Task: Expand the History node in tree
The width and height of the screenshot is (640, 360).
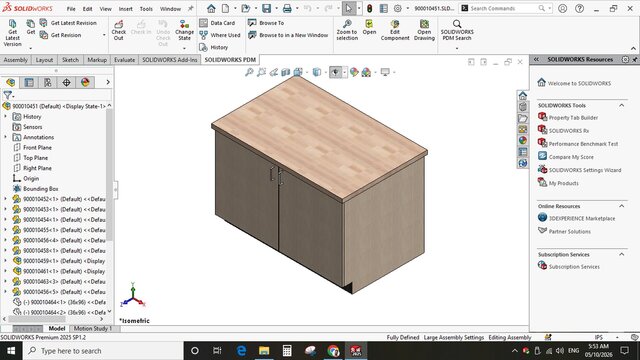Action: [5, 117]
